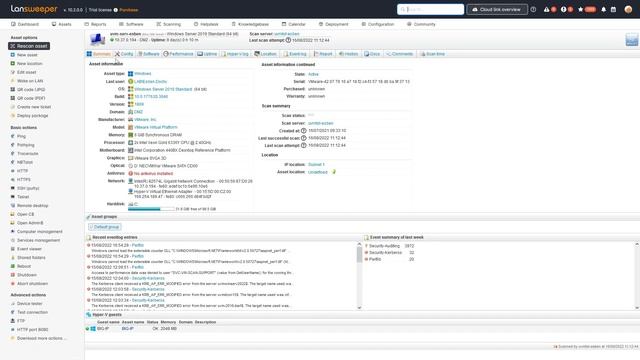Click the top search input field
Image resolution: width=640 pixels, height=360 pixels.
[430, 9]
